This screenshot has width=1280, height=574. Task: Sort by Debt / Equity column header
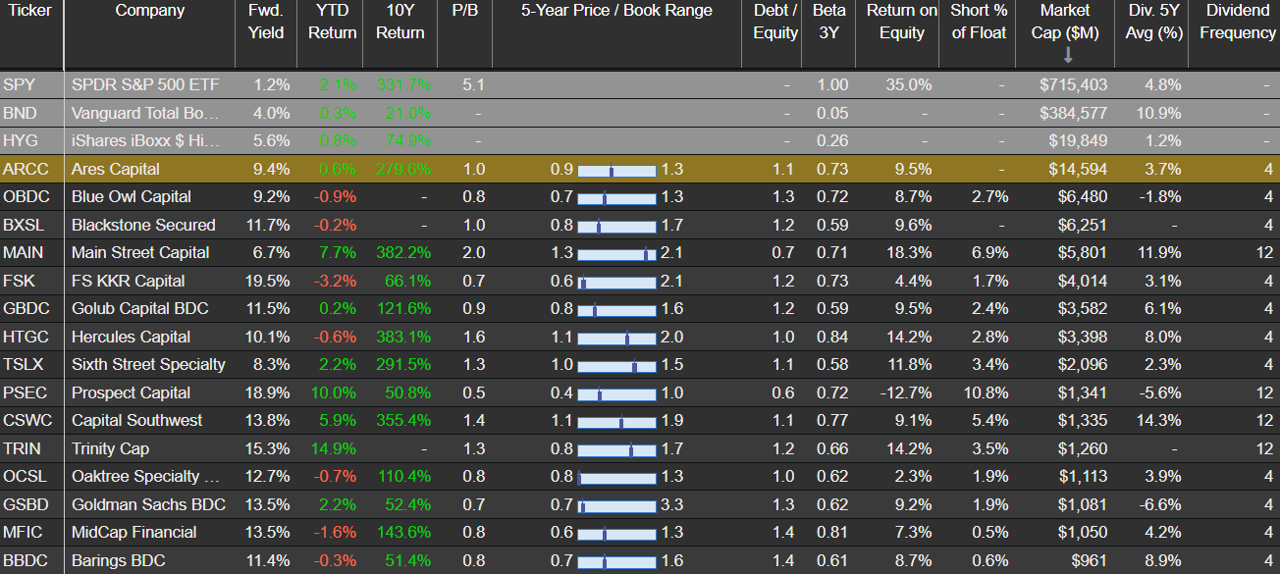[x=775, y=22]
